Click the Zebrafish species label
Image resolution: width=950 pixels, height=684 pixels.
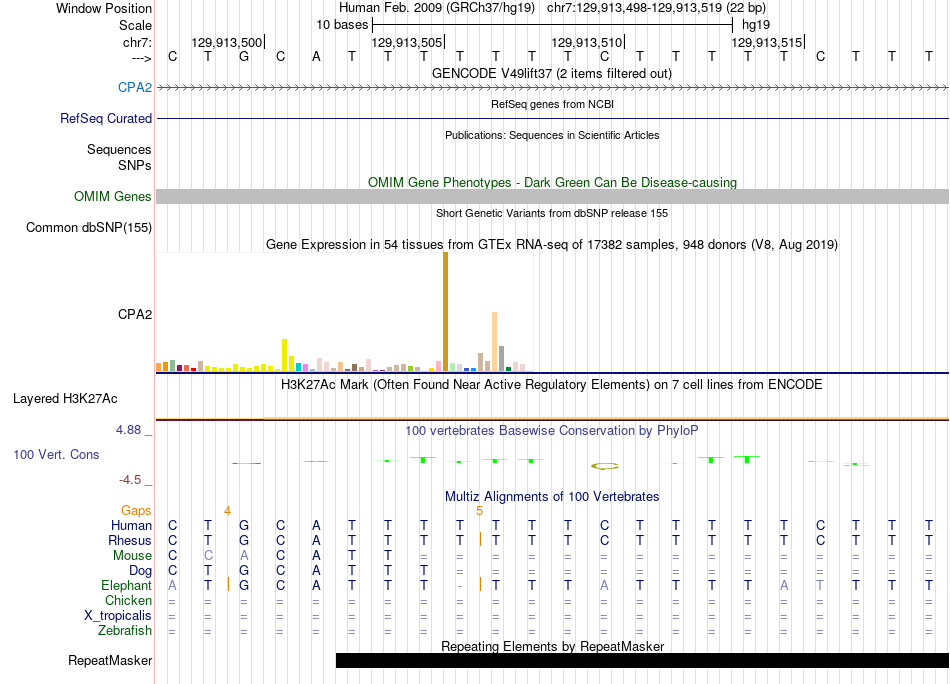(x=125, y=631)
